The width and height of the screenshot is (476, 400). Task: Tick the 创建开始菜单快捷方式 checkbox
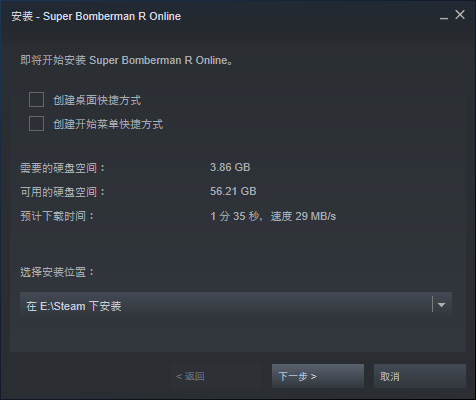[36, 124]
